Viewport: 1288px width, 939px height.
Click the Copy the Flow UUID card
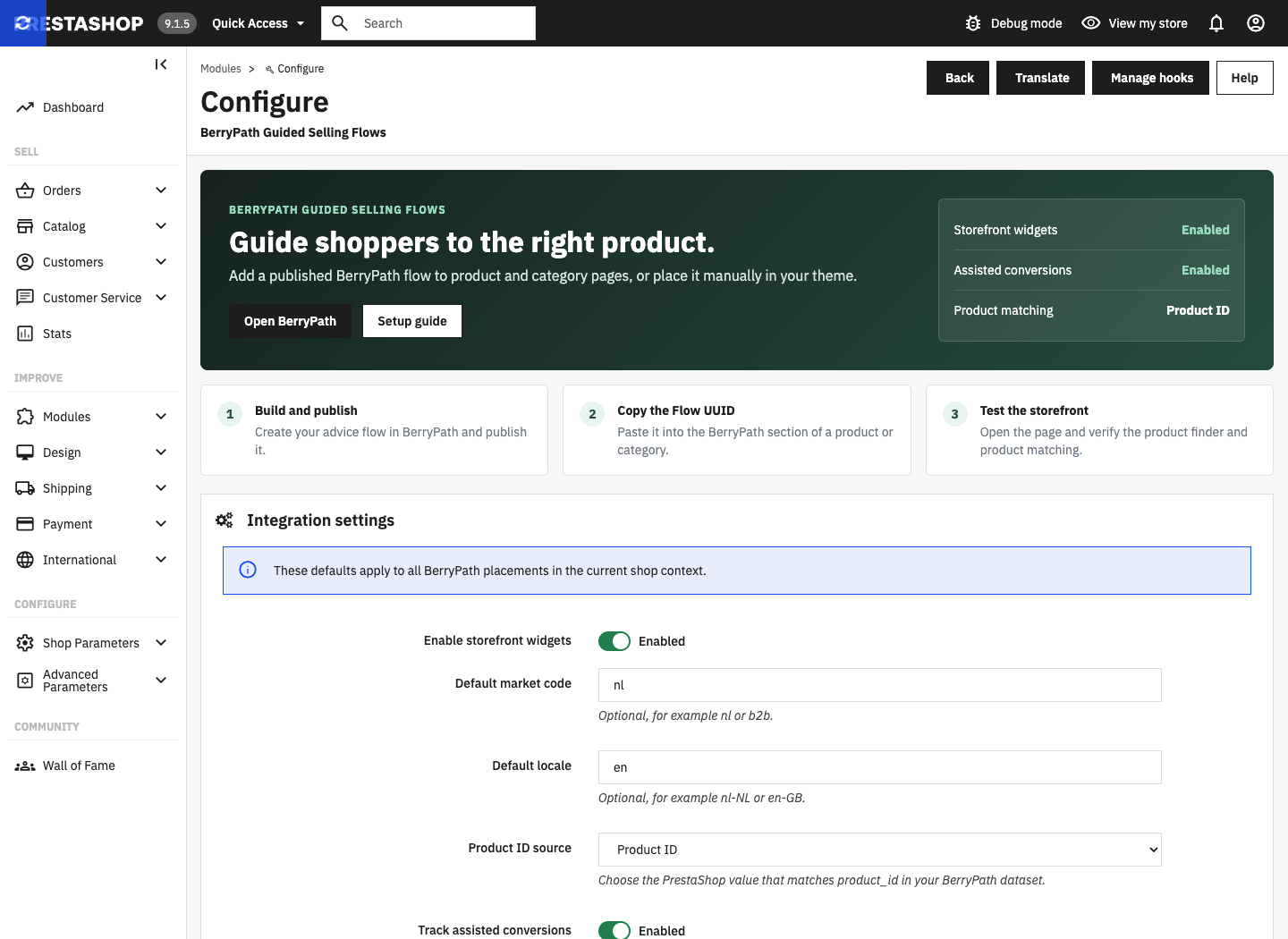[x=737, y=430]
